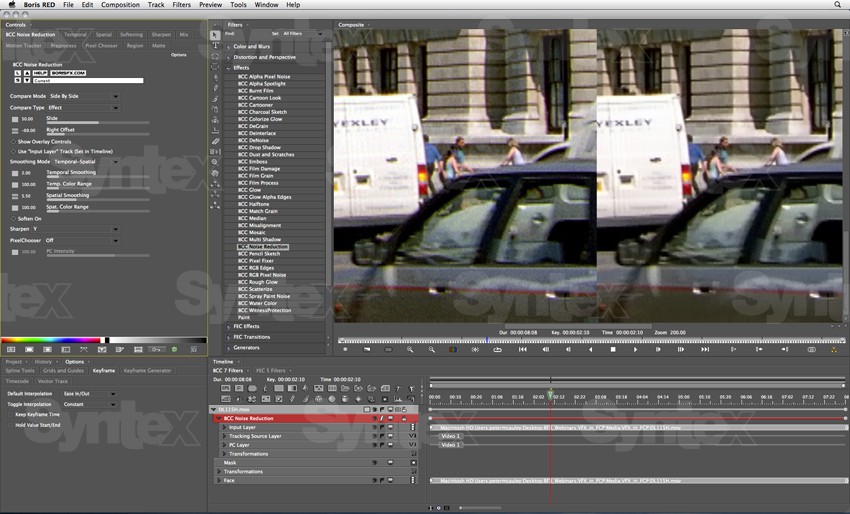Image resolution: width=850 pixels, height=514 pixels.
Task: Click the Stop playback button
Action: tap(613, 350)
